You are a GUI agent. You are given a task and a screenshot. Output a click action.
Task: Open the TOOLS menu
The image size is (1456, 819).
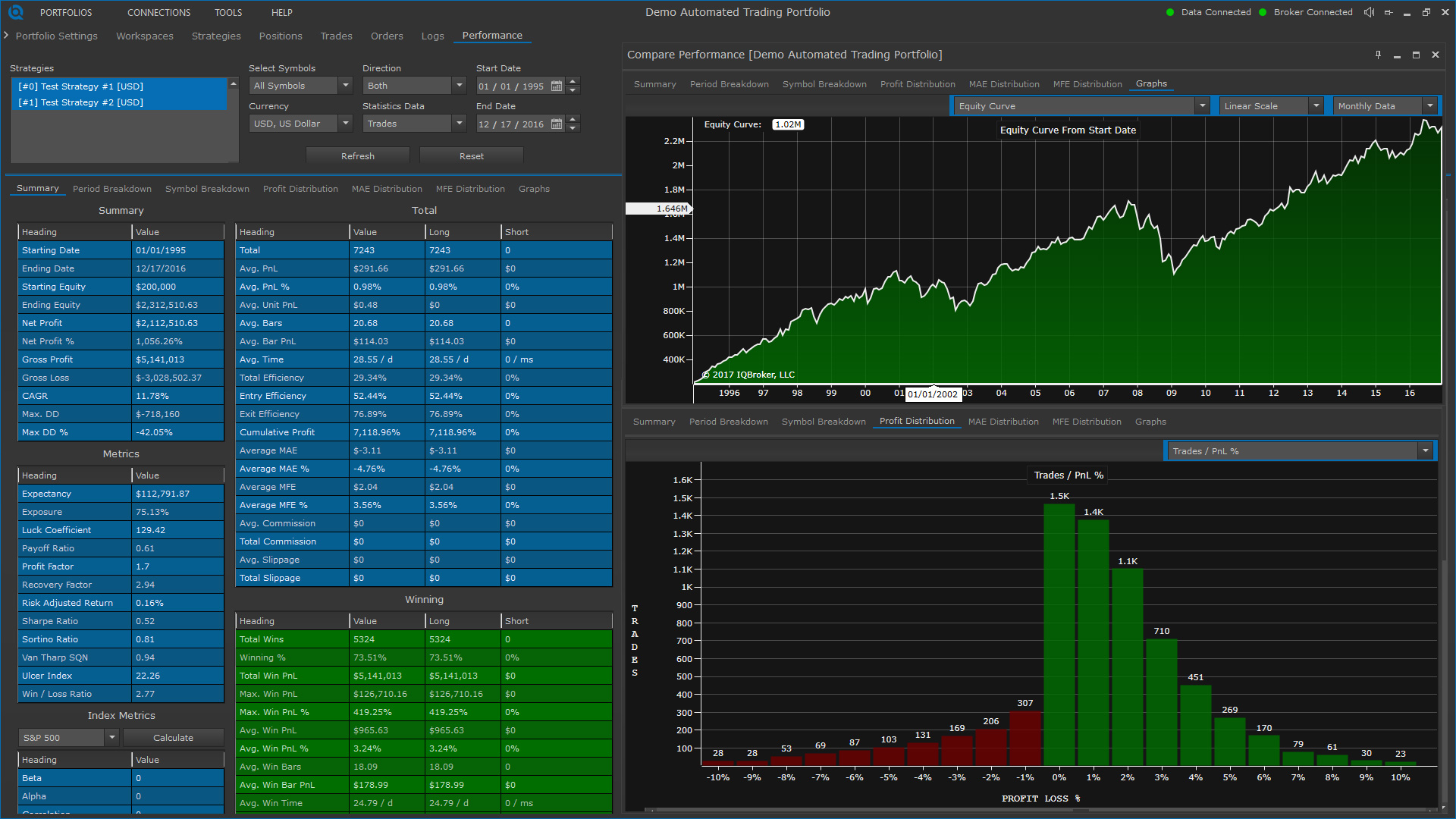click(x=228, y=13)
